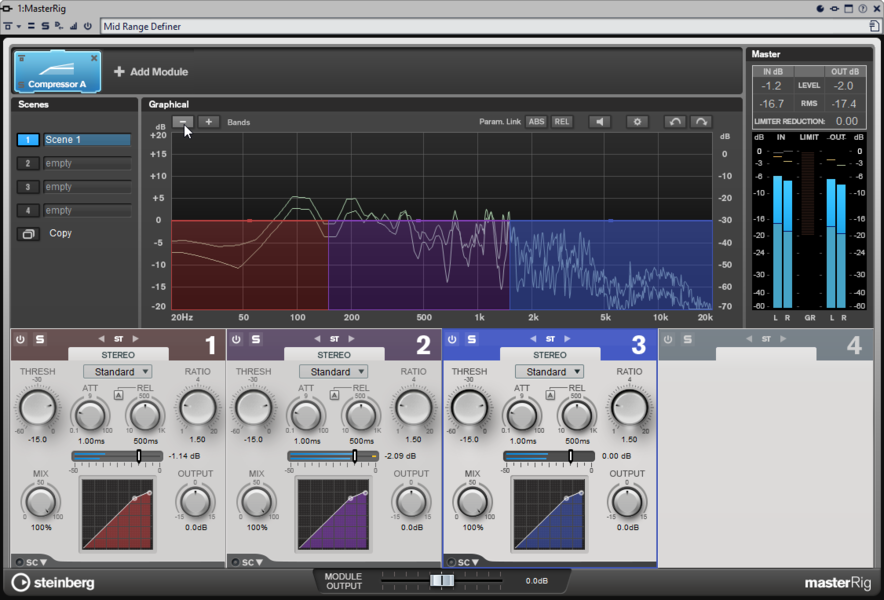Click the preset management icon beside the preset name

click(874, 26)
